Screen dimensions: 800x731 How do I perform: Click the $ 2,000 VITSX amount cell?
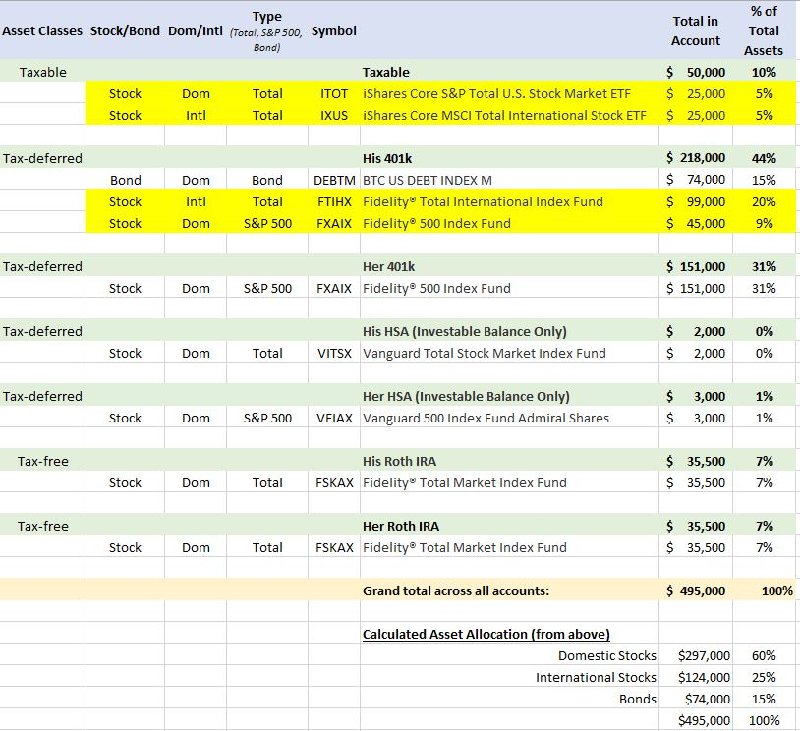coord(695,354)
